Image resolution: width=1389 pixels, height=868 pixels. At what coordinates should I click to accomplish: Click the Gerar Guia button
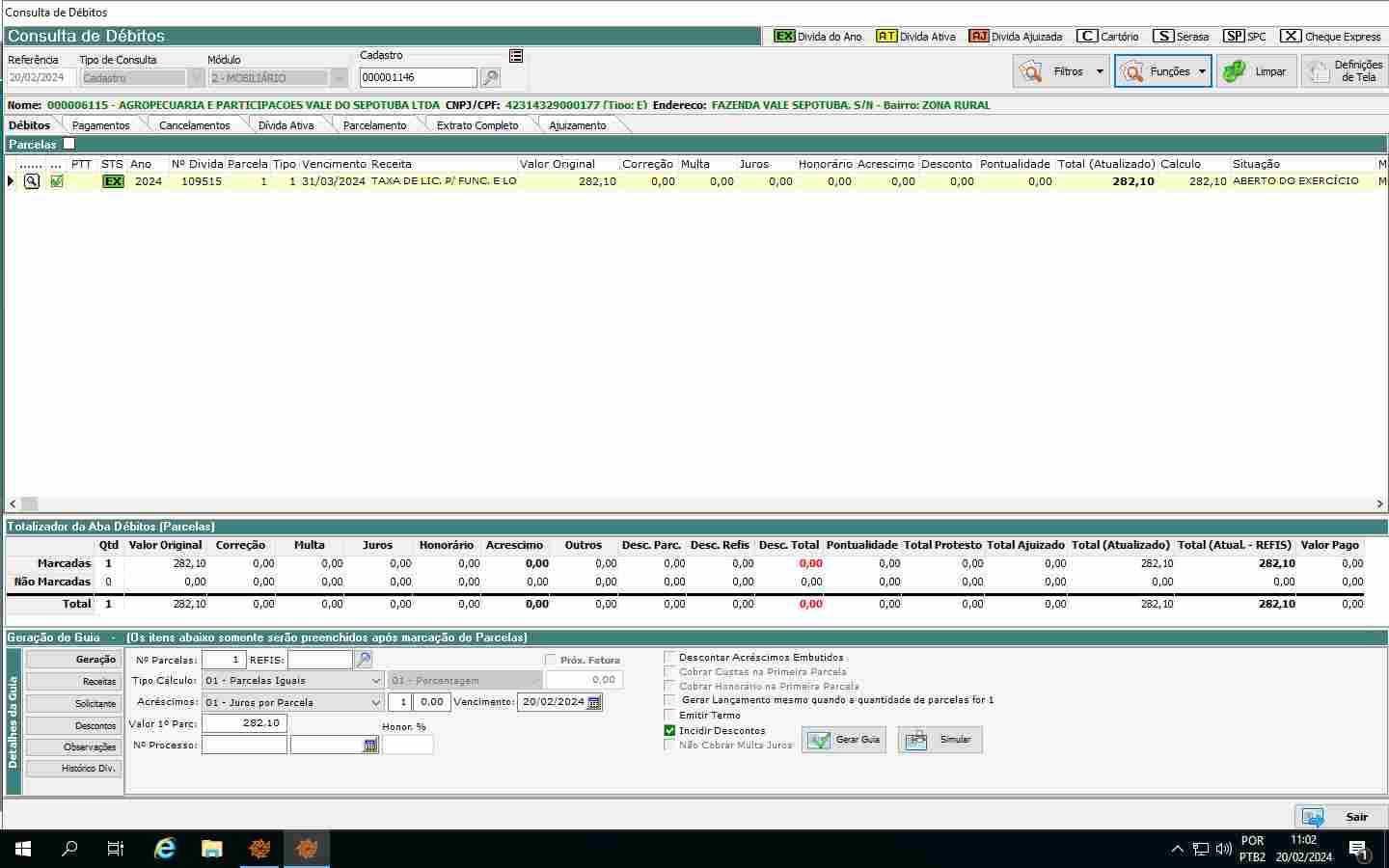coord(844,740)
